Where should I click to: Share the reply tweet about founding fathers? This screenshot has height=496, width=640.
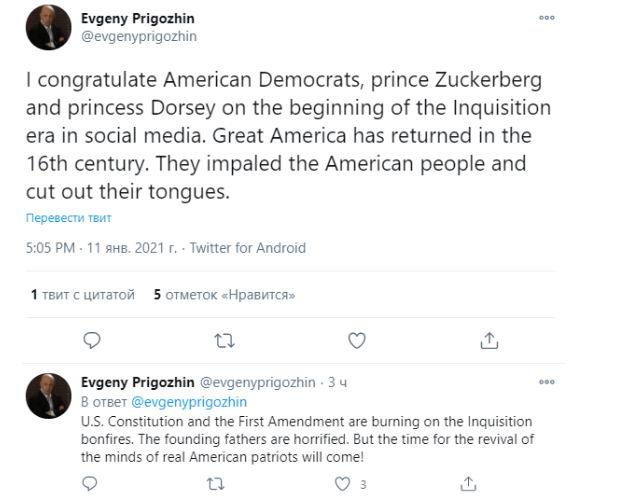pyautogui.click(x=469, y=484)
